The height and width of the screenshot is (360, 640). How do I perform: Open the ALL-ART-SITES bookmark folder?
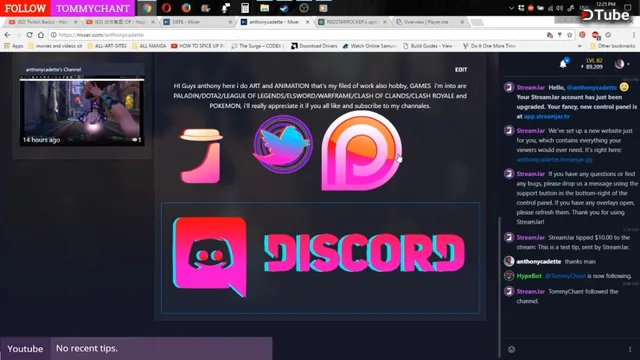[x=107, y=46]
